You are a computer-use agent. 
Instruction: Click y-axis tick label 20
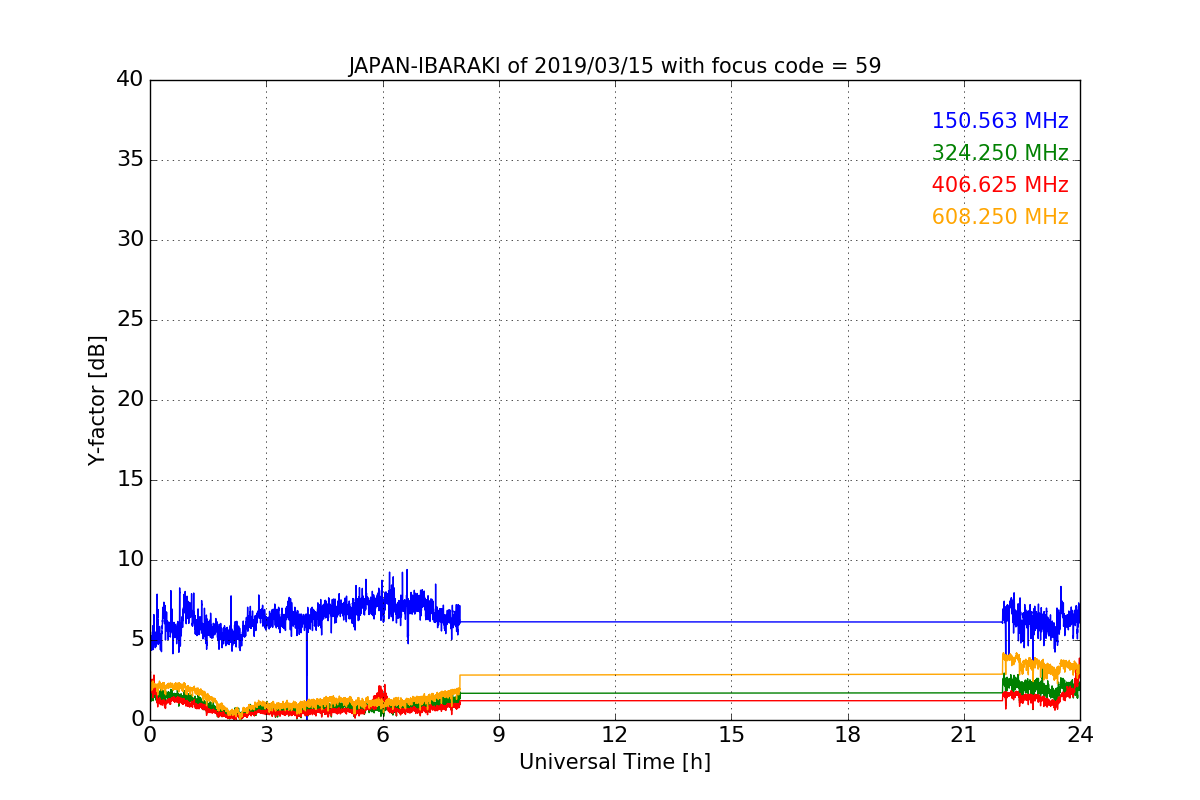click(x=130, y=399)
